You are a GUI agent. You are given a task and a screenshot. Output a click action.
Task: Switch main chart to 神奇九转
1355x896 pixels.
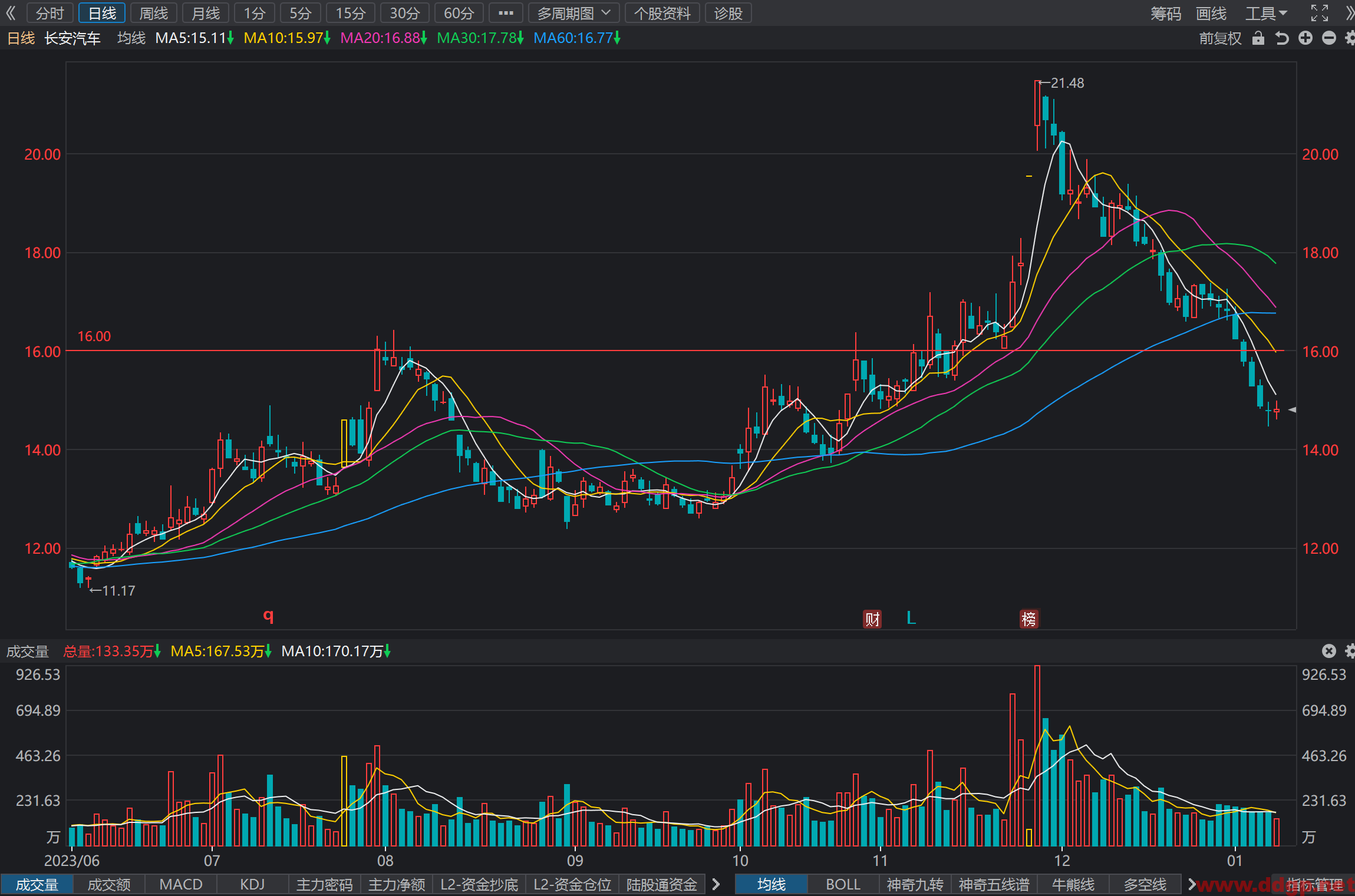tap(915, 885)
